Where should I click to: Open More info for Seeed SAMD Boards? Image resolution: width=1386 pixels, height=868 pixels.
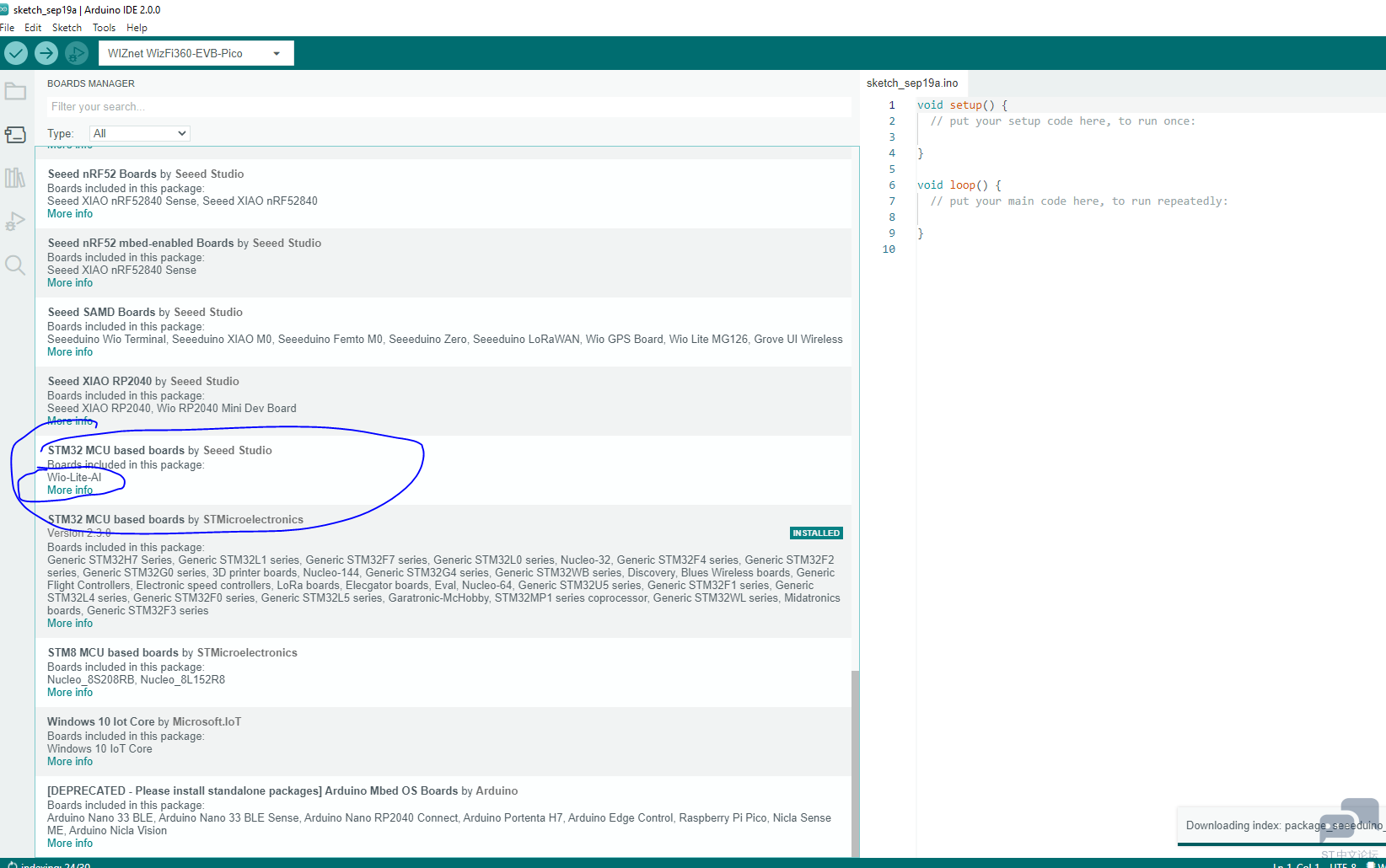coord(70,352)
